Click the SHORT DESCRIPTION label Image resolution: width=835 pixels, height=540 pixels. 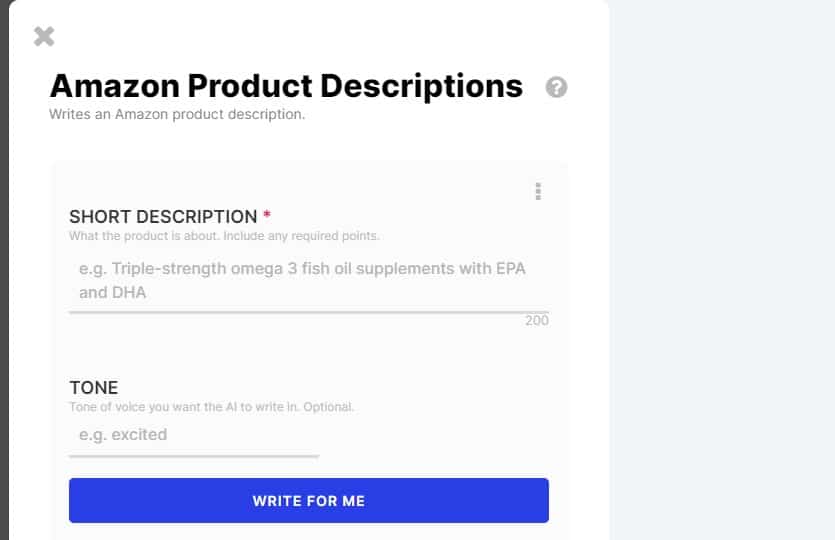(163, 217)
